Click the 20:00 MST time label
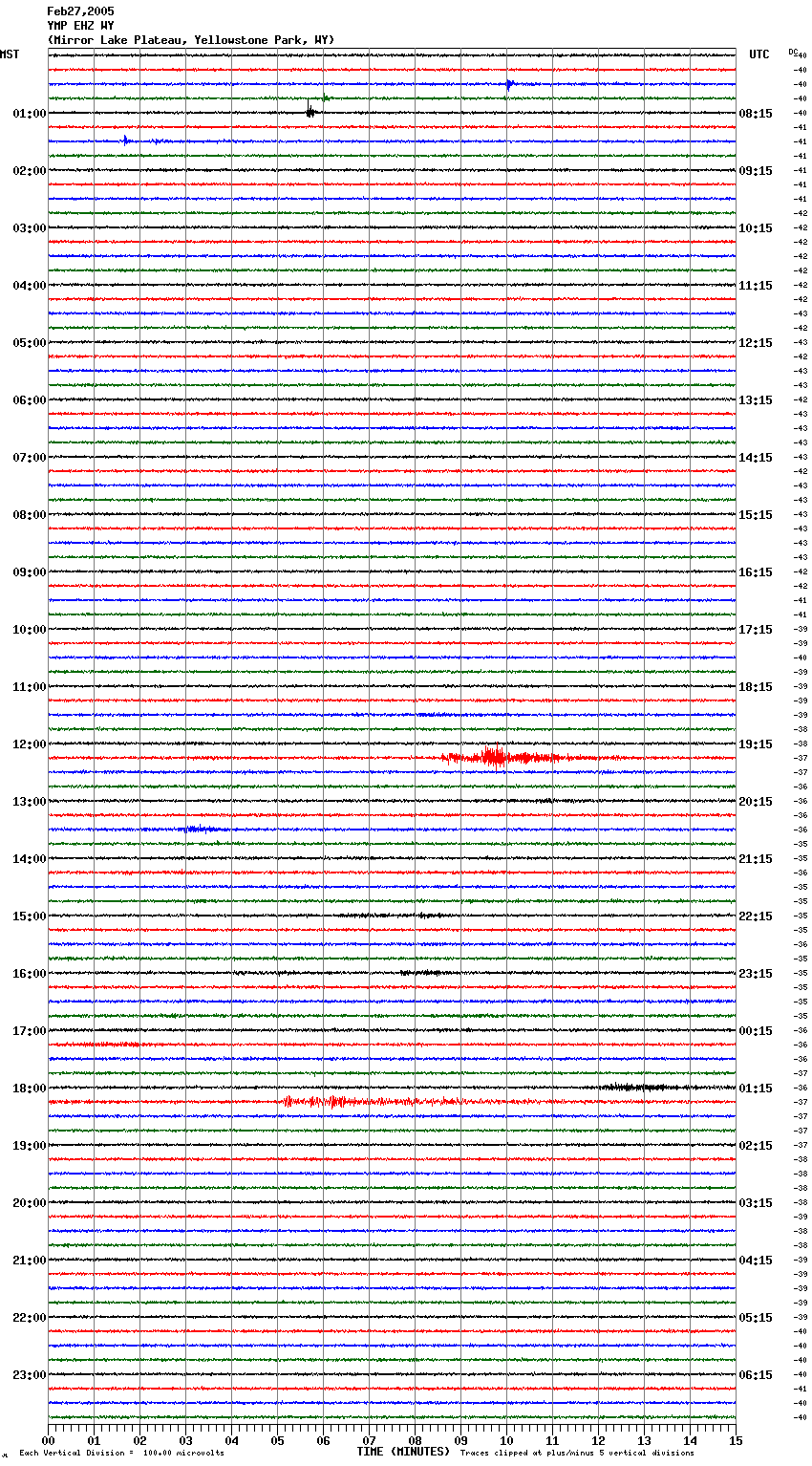Screen dimensions: 812x1466 pos(30,1203)
